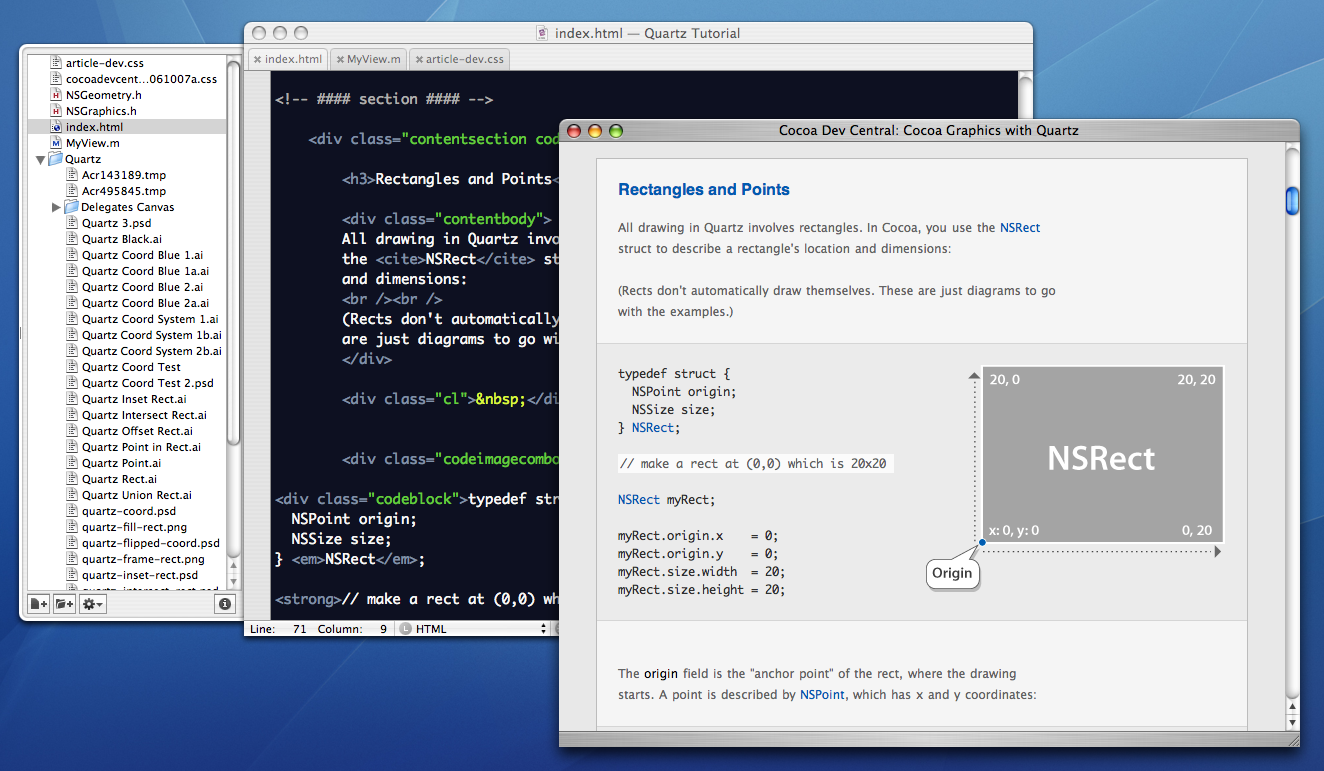Click the NSGraphics.h header file icon

[x=57, y=111]
